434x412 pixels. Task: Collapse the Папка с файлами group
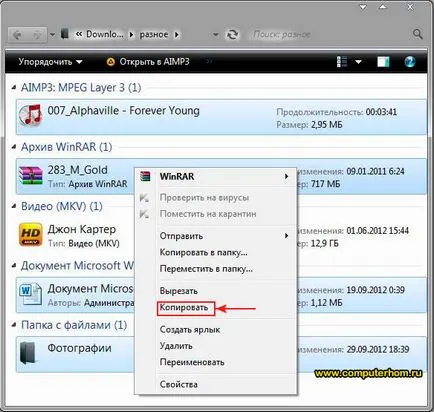pyautogui.click(x=14, y=325)
